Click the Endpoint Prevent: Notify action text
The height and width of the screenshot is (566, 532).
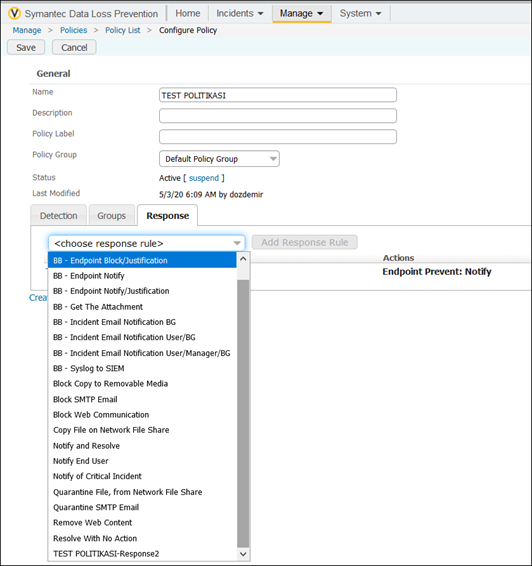(x=437, y=271)
